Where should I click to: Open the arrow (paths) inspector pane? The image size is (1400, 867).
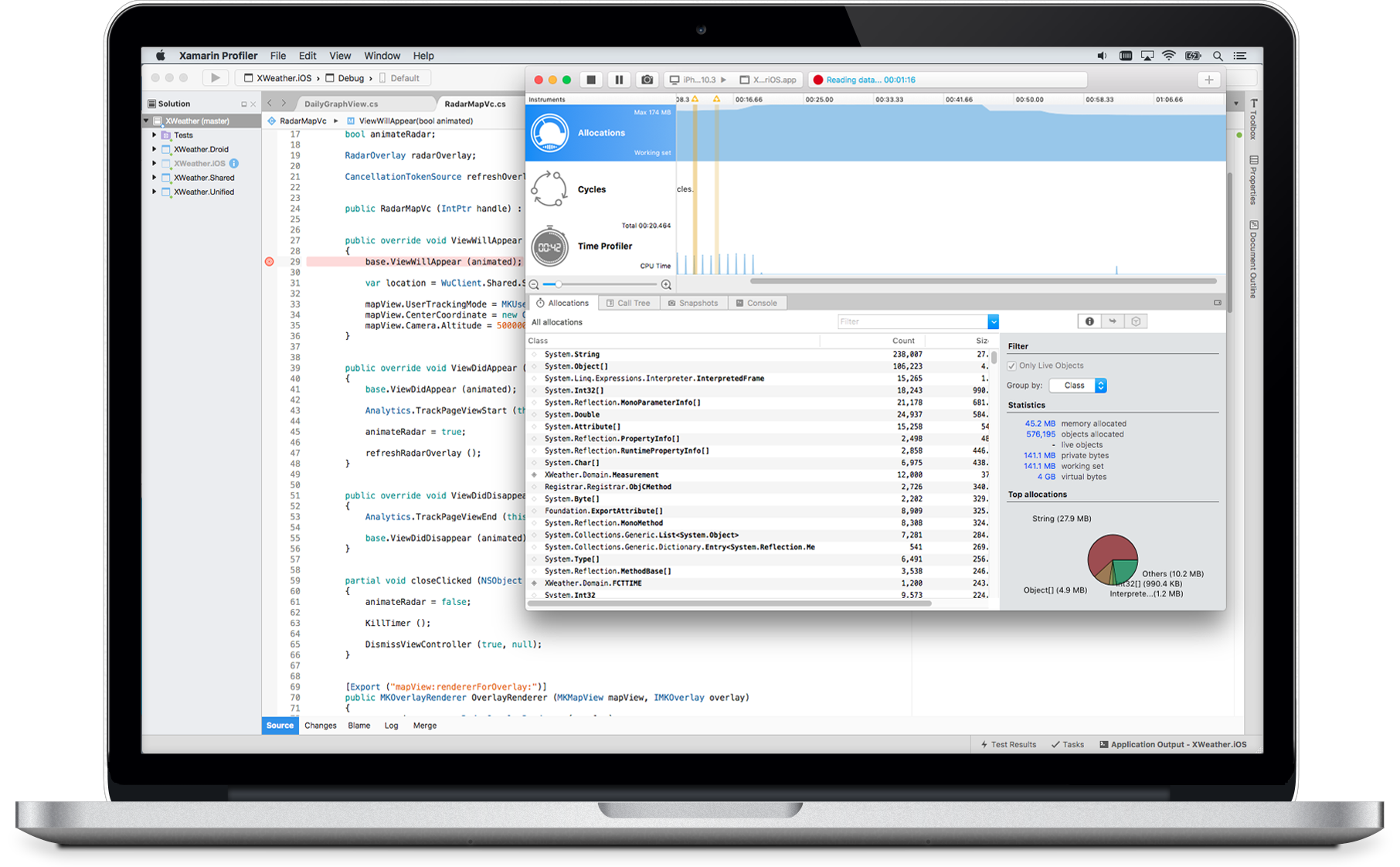click(x=1113, y=321)
